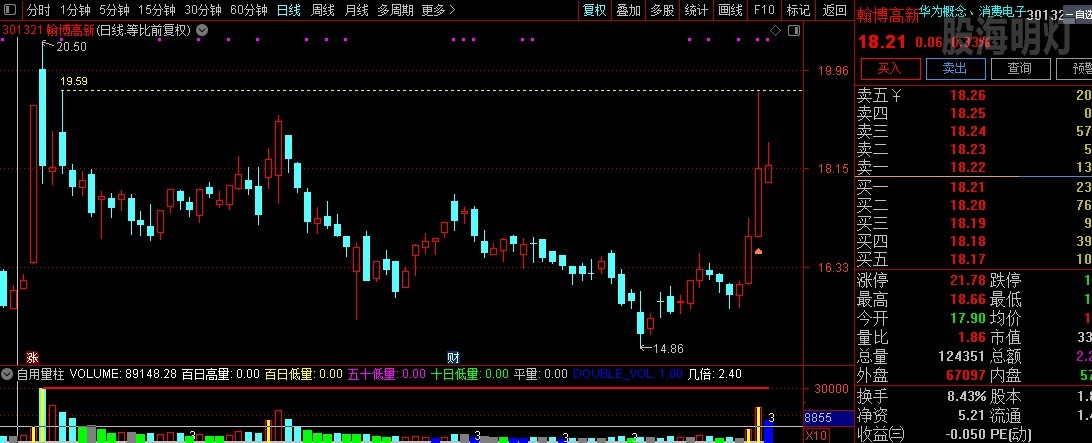
Task: Click the 卖出 sell button
Action: (x=955, y=69)
